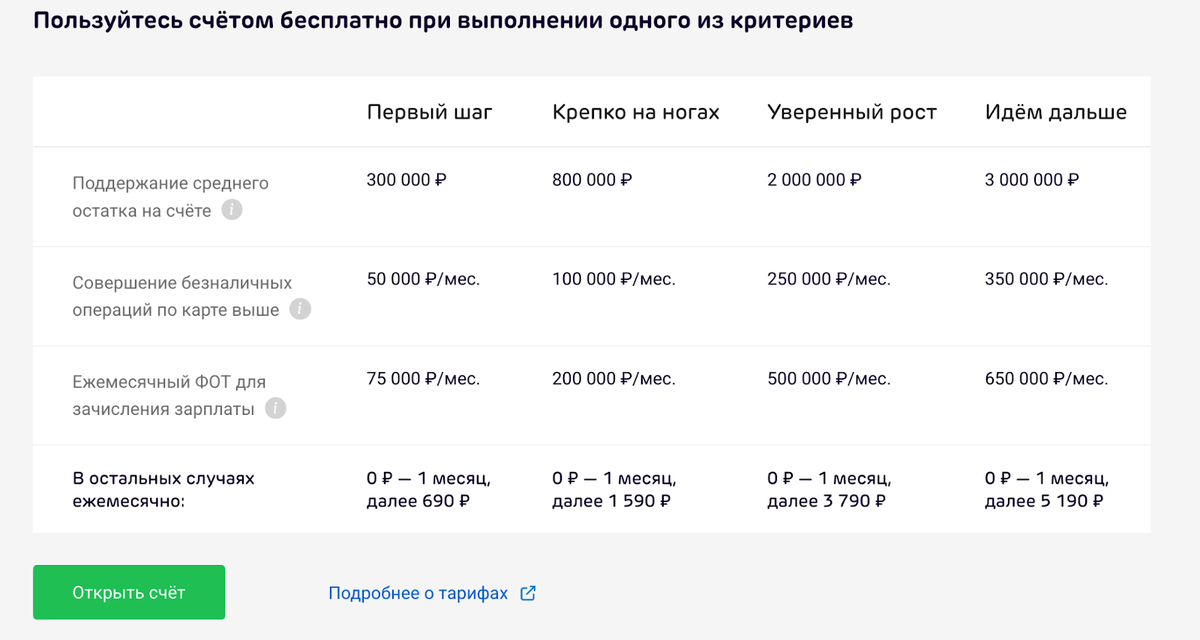
Task: Click the 'Крепко на ногах' tariff name
Action: pyautogui.click(x=634, y=112)
